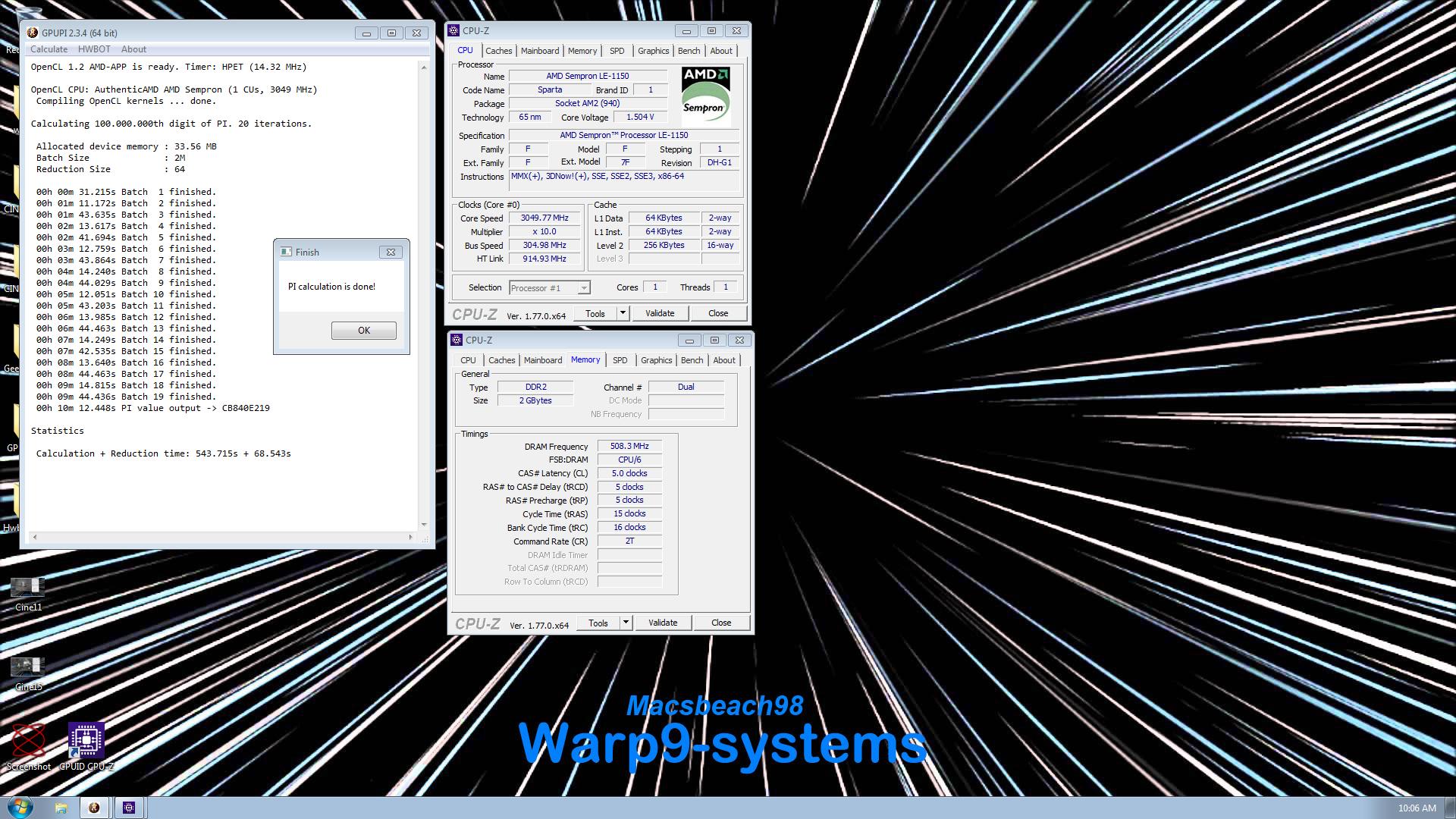The height and width of the screenshot is (819, 1456).
Task: Switch to Caches tab in bottom CPU-Z
Action: coord(501,360)
